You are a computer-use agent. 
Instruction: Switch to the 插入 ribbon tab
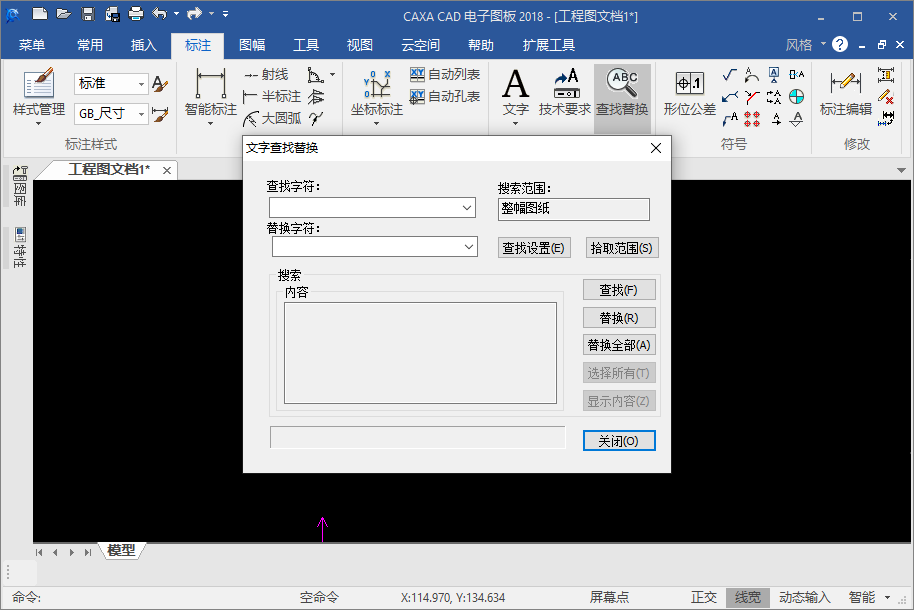[143, 45]
